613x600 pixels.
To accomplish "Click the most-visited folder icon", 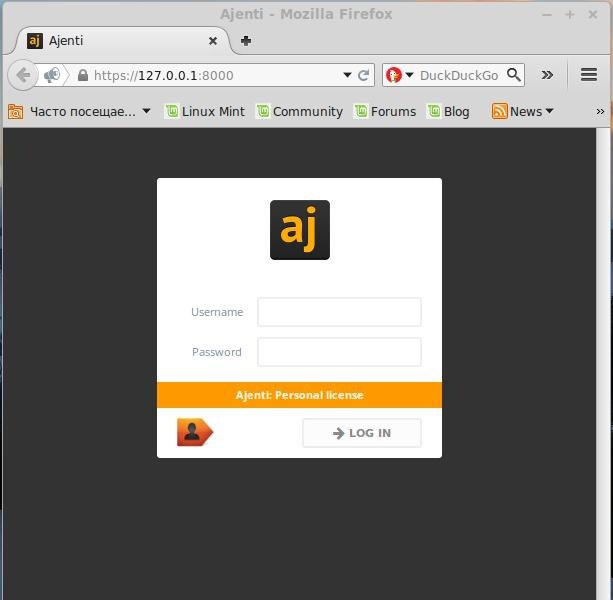I will [15, 111].
